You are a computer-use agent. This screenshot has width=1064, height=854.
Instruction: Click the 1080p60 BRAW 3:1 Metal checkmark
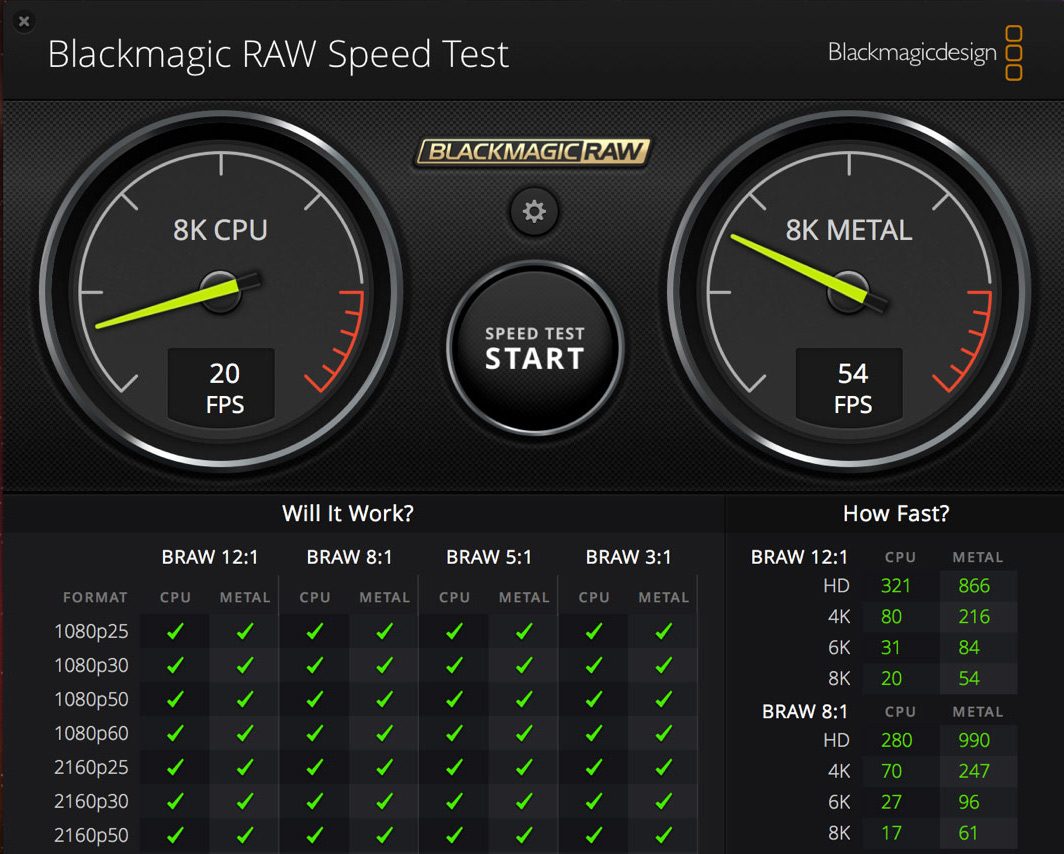coord(664,733)
